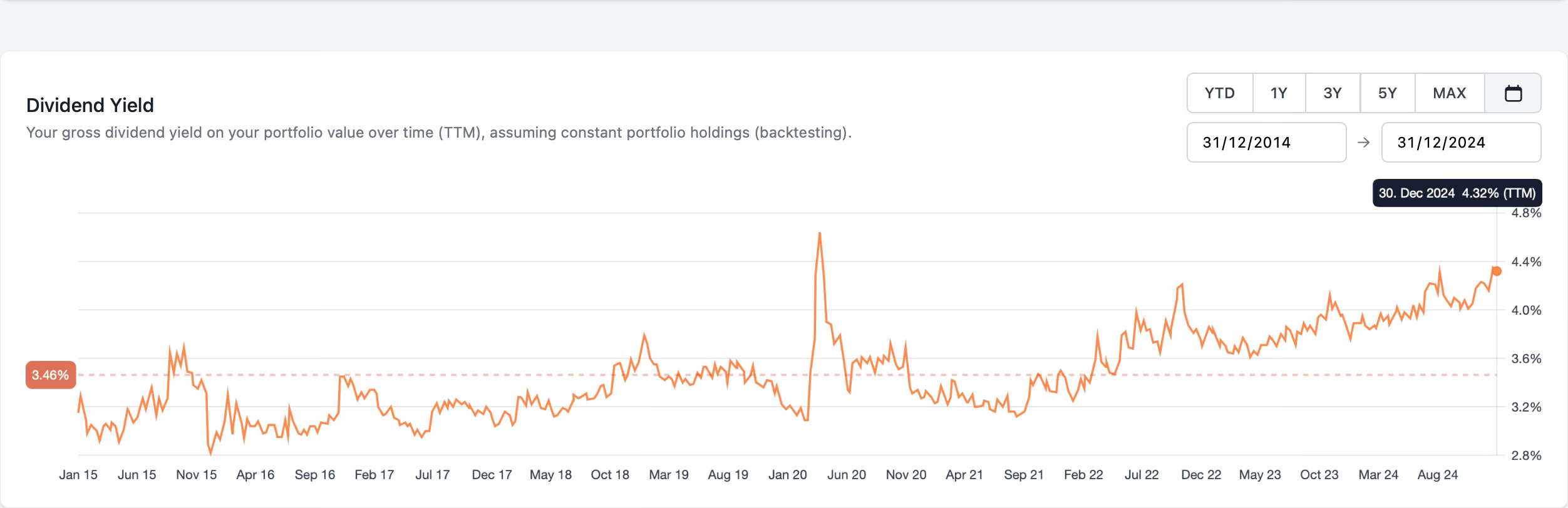The height and width of the screenshot is (508, 1568).
Task: Click the Aug 24 axis label
Action: 1438,475
